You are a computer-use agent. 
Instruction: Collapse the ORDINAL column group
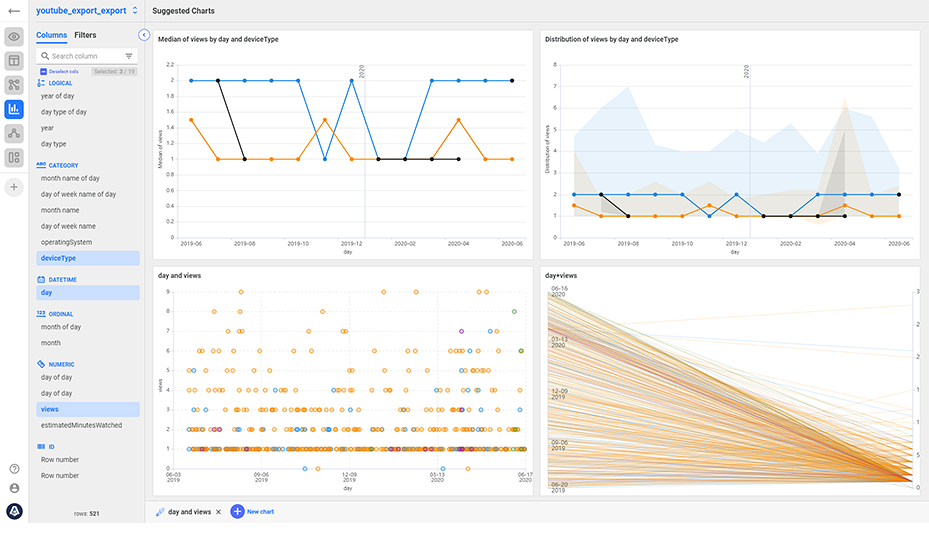click(61, 314)
